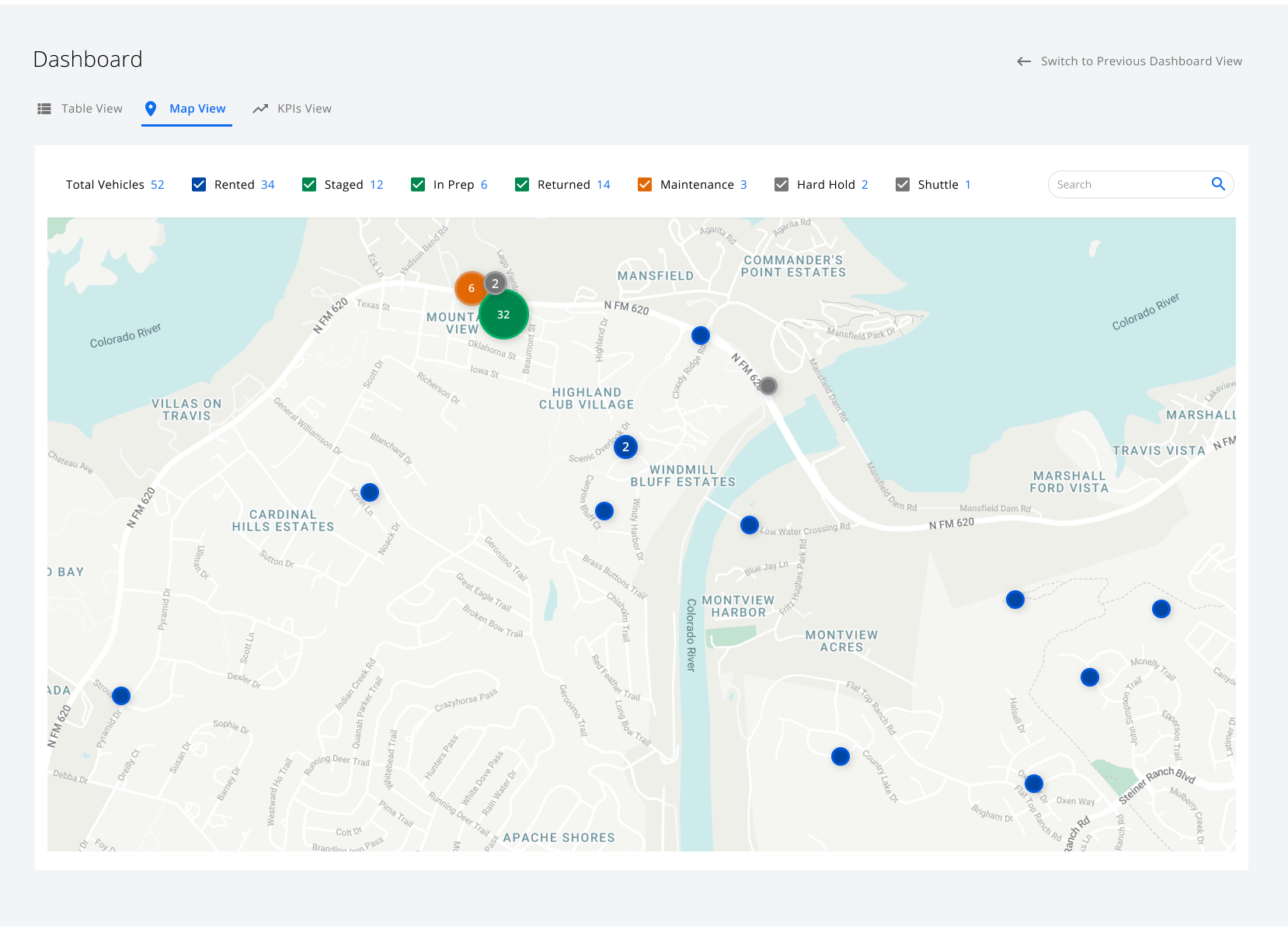Disable the Maintenance filter checkbox
The width and height of the screenshot is (1288, 932).
tap(644, 184)
